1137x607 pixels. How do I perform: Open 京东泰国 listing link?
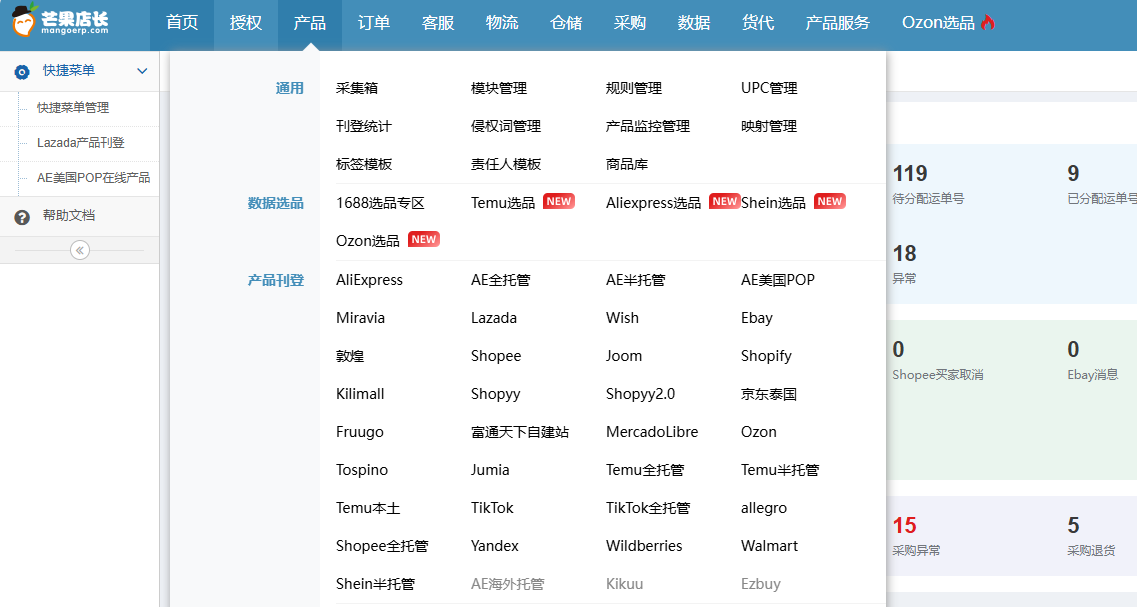point(769,394)
